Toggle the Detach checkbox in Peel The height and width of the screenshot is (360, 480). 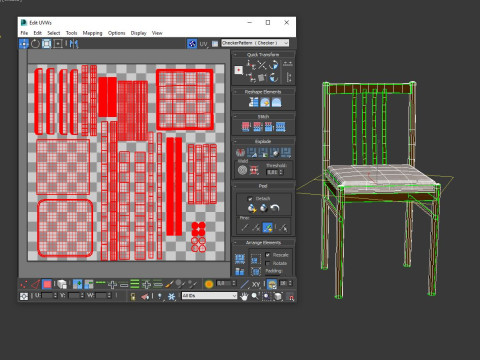[250, 199]
